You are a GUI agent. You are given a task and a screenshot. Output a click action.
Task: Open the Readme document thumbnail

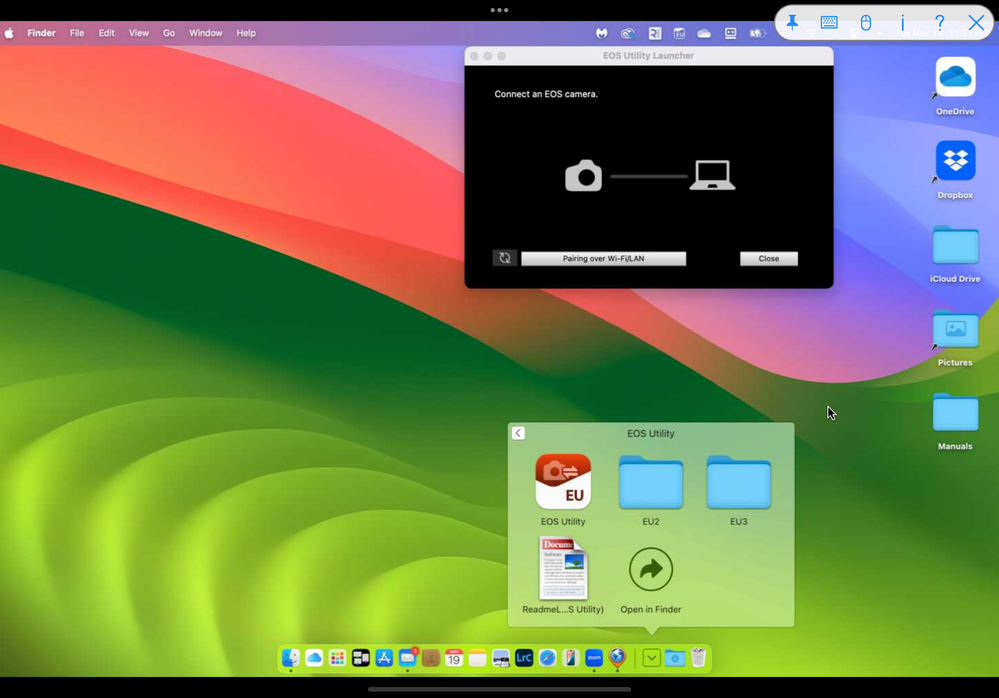(563, 568)
